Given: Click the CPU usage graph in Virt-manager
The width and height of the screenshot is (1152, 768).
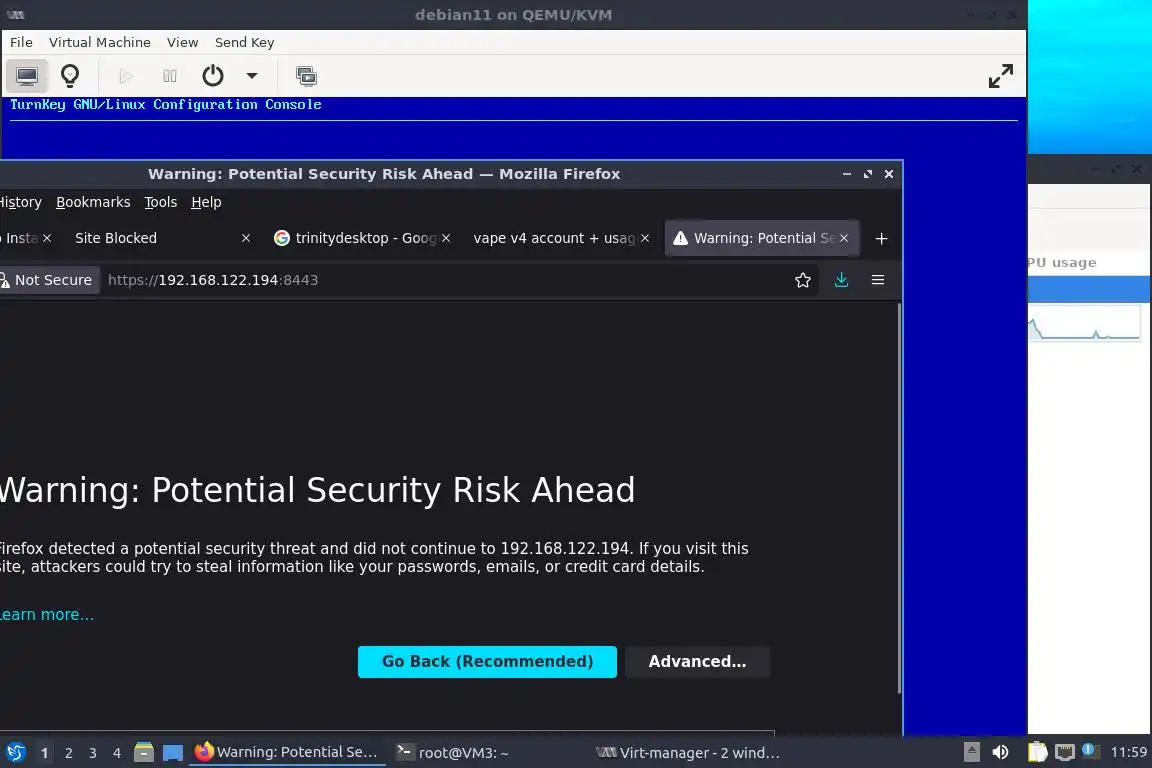Looking at the screenshot, I should click(1084, 323).
